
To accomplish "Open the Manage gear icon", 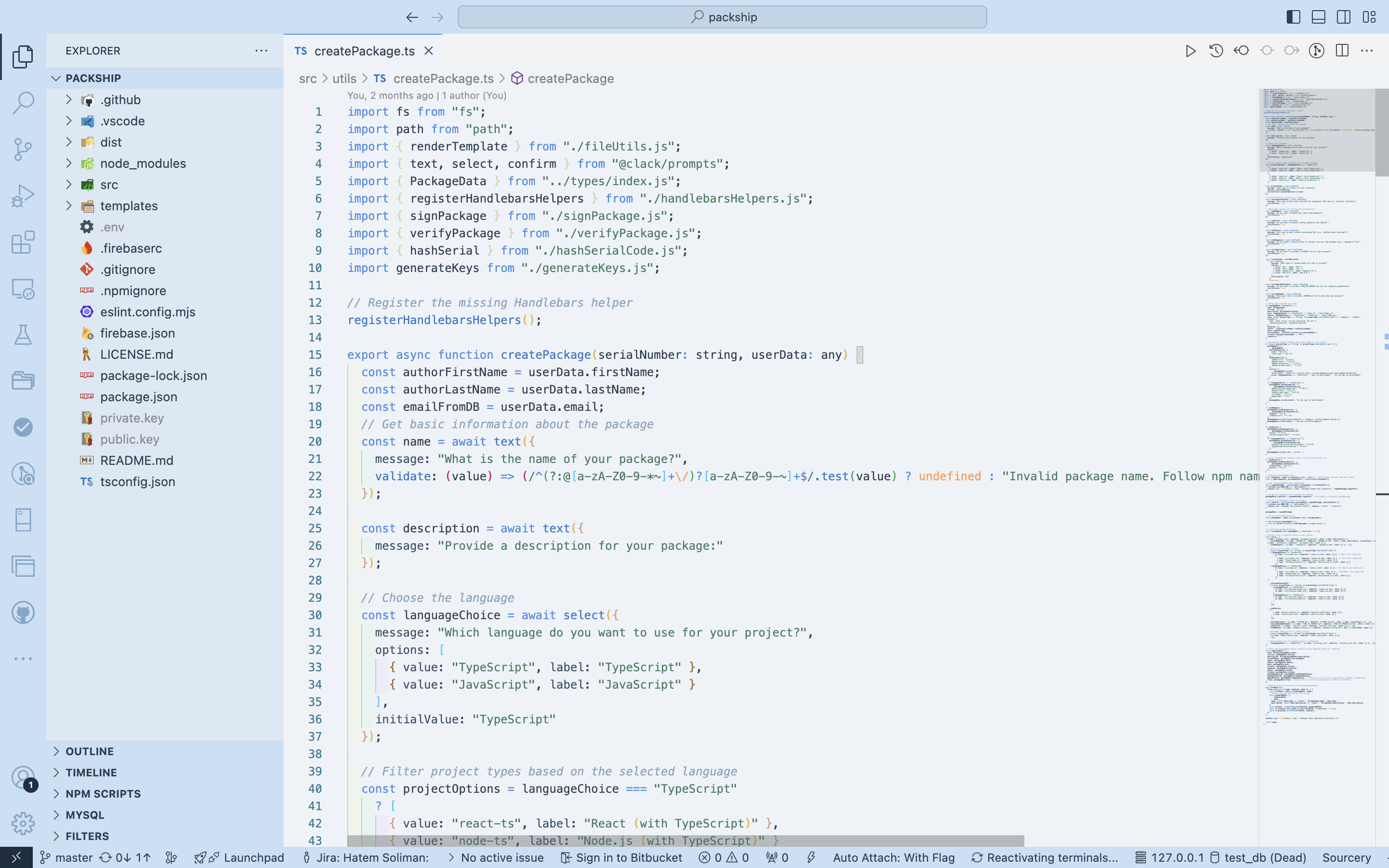I will pyautogui.click(x=23, y=823).
